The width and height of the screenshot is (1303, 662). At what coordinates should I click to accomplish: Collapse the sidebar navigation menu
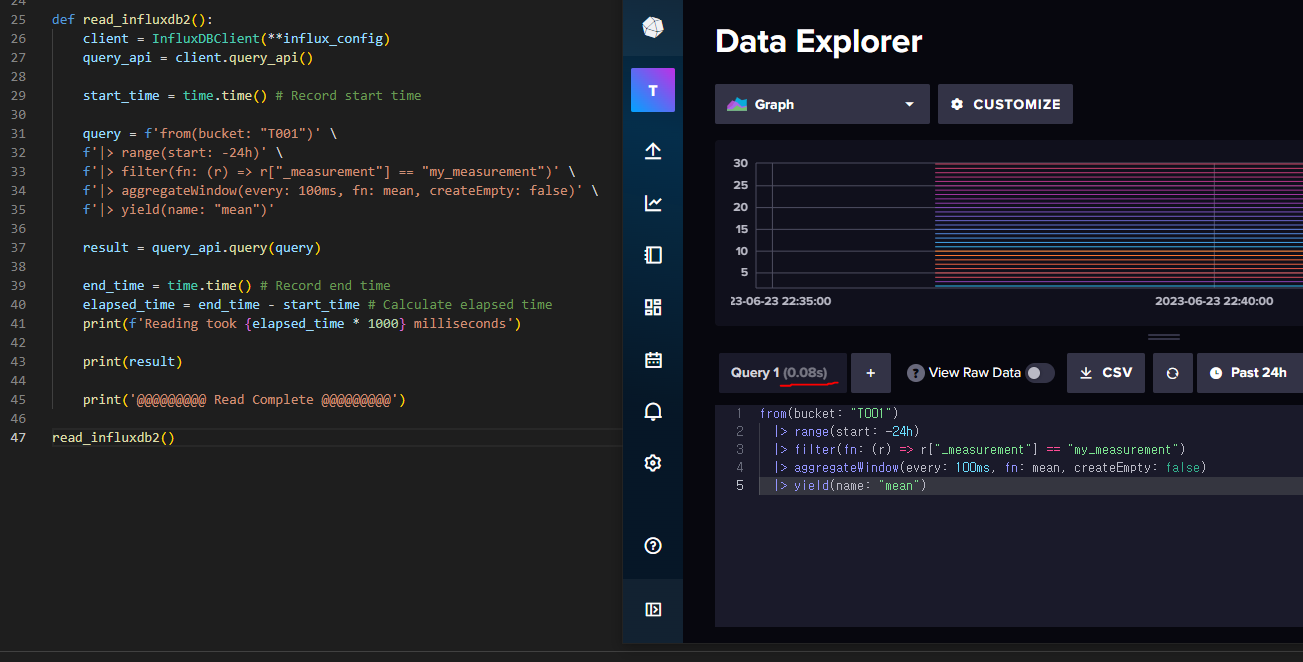coord(652,609)
